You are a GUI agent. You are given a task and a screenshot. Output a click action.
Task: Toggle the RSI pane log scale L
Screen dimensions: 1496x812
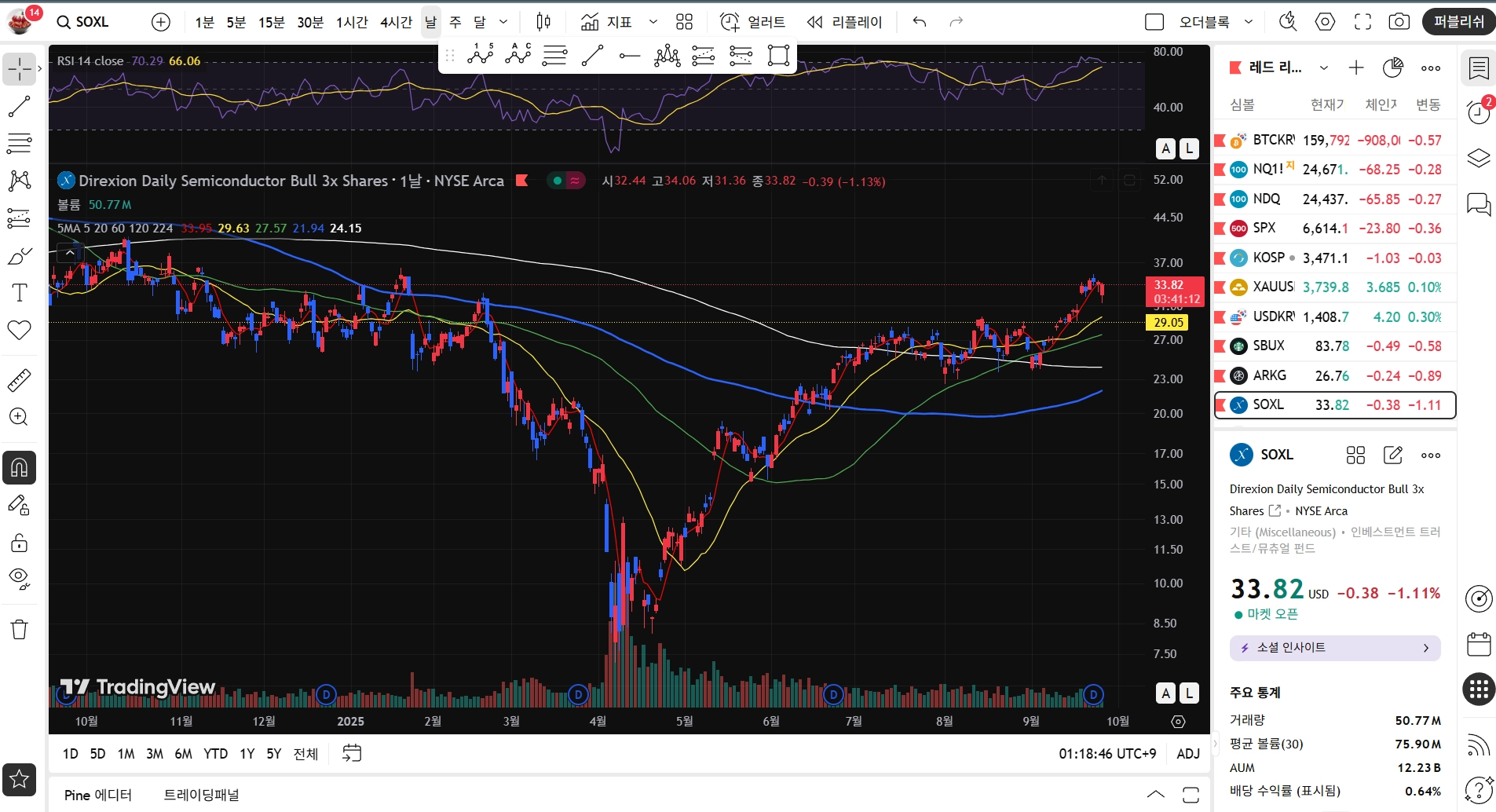(1189, 148)
